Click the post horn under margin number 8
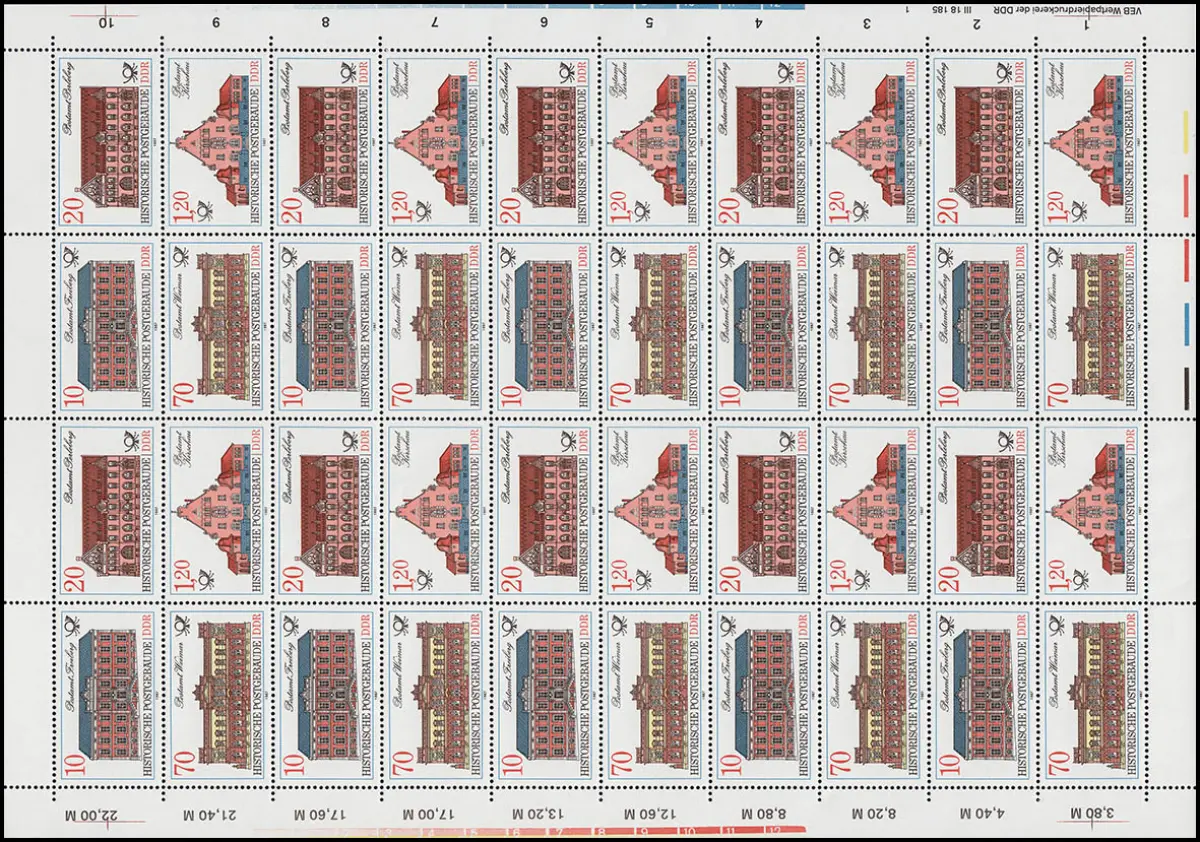1200x842 pixels. coord(347,73)
